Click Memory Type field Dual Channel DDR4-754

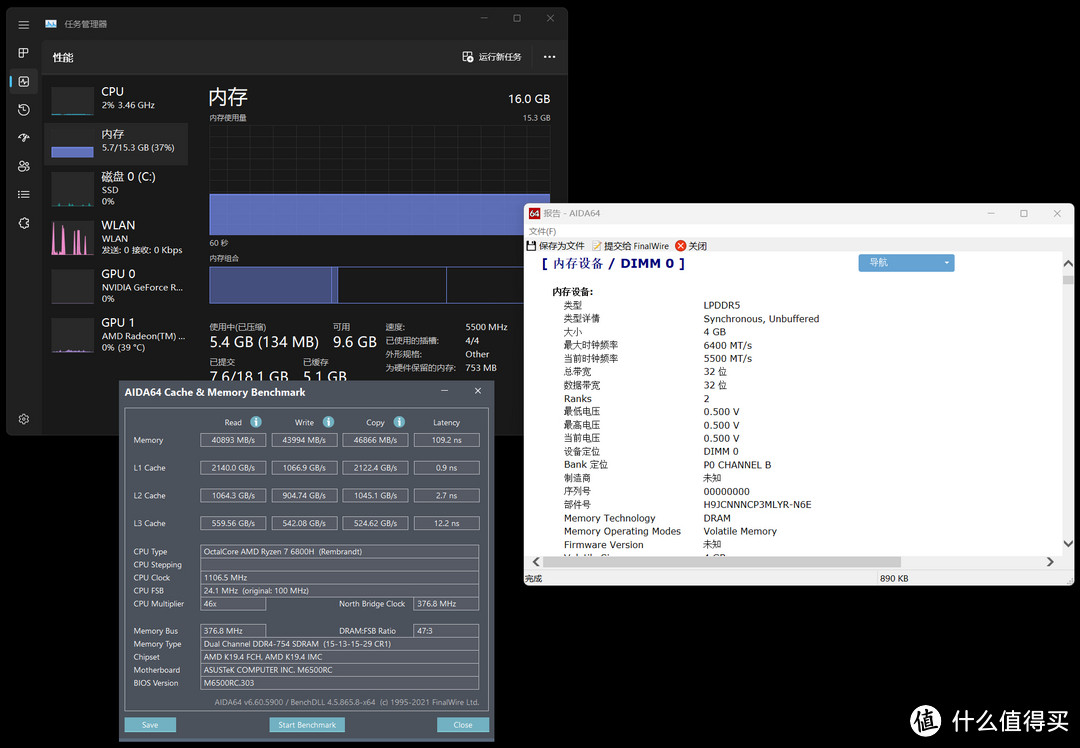[x=340, y=644]
